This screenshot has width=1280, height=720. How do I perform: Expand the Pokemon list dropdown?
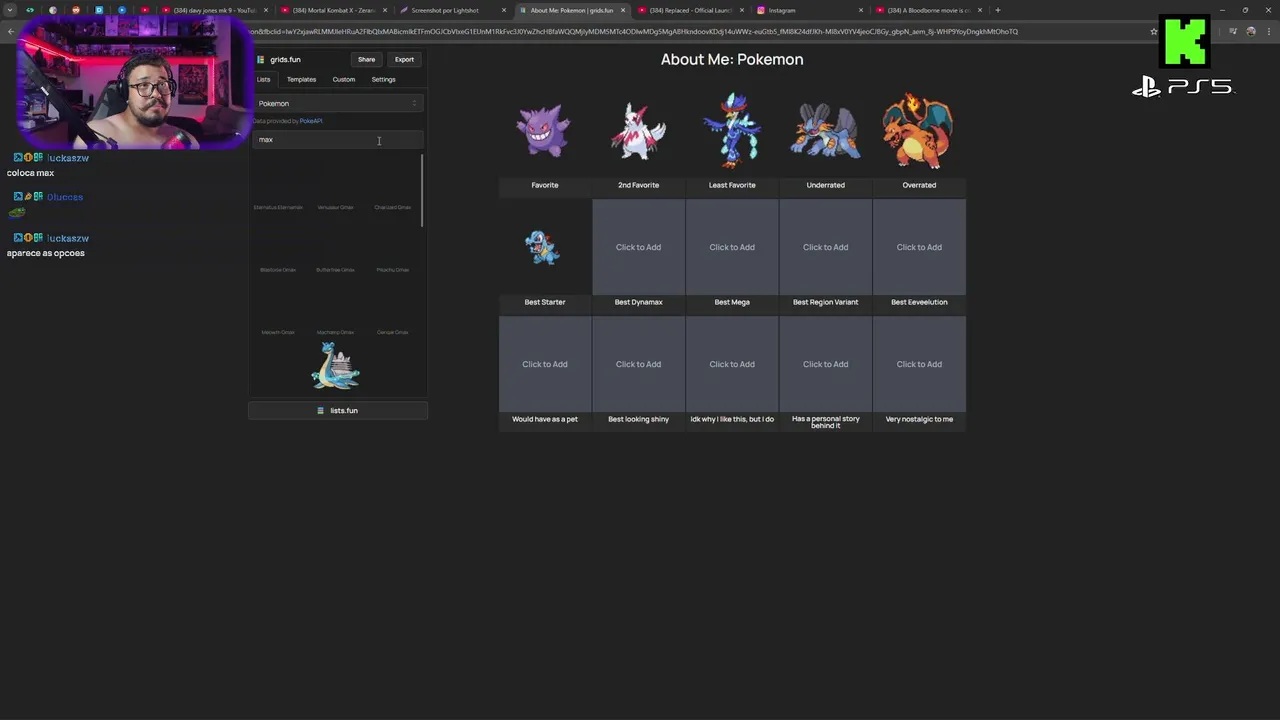click(338, 103)
